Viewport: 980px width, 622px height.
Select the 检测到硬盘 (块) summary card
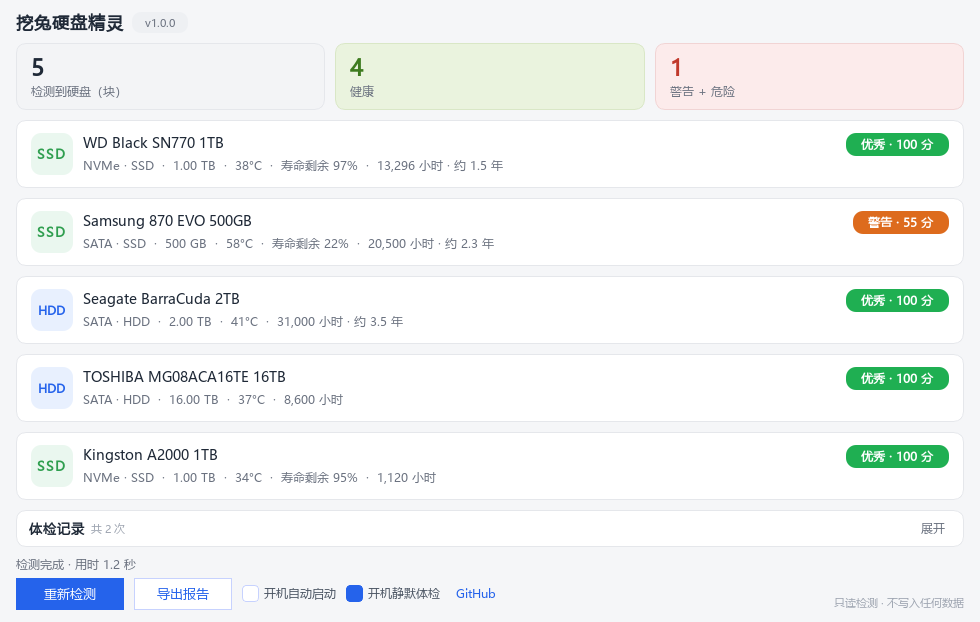[x=171, y=76]
